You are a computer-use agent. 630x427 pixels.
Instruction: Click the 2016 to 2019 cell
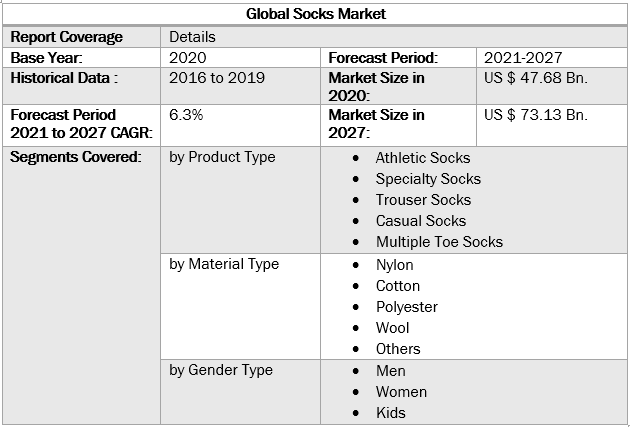[x=217, y=77]
